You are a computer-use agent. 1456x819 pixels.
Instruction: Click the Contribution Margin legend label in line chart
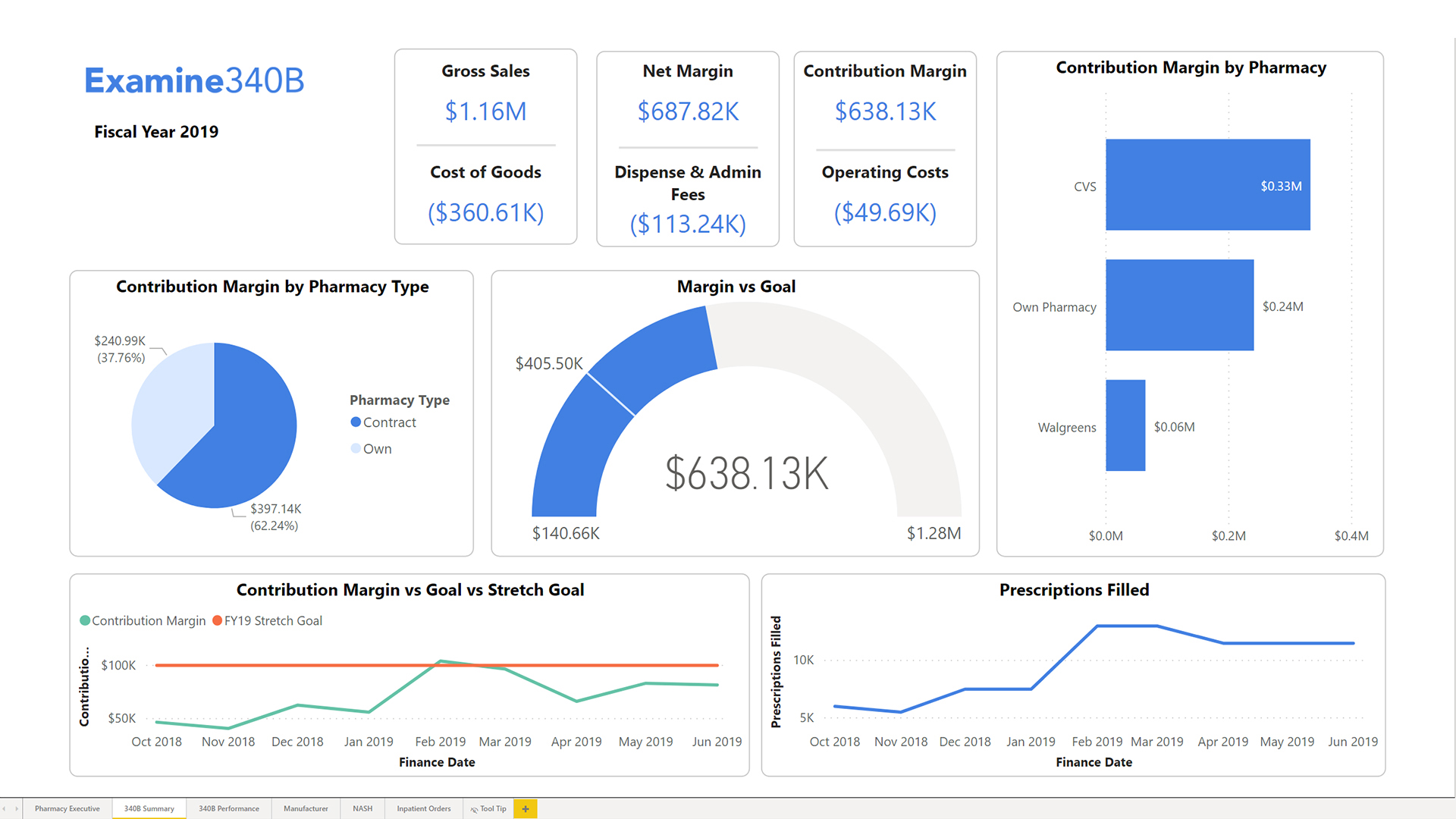149,620
